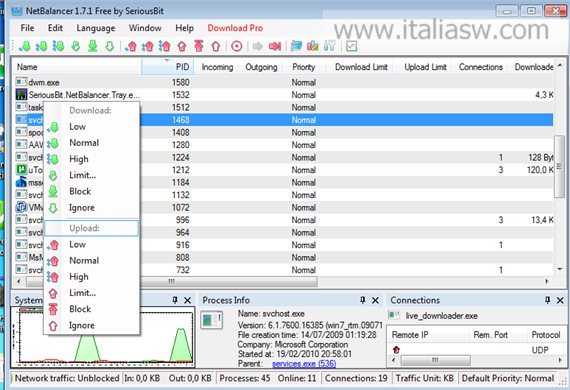Image resolution: width=570 pixels, height=390 pixels.
Task: Click the Download Pro link
Action: (235, 28)
